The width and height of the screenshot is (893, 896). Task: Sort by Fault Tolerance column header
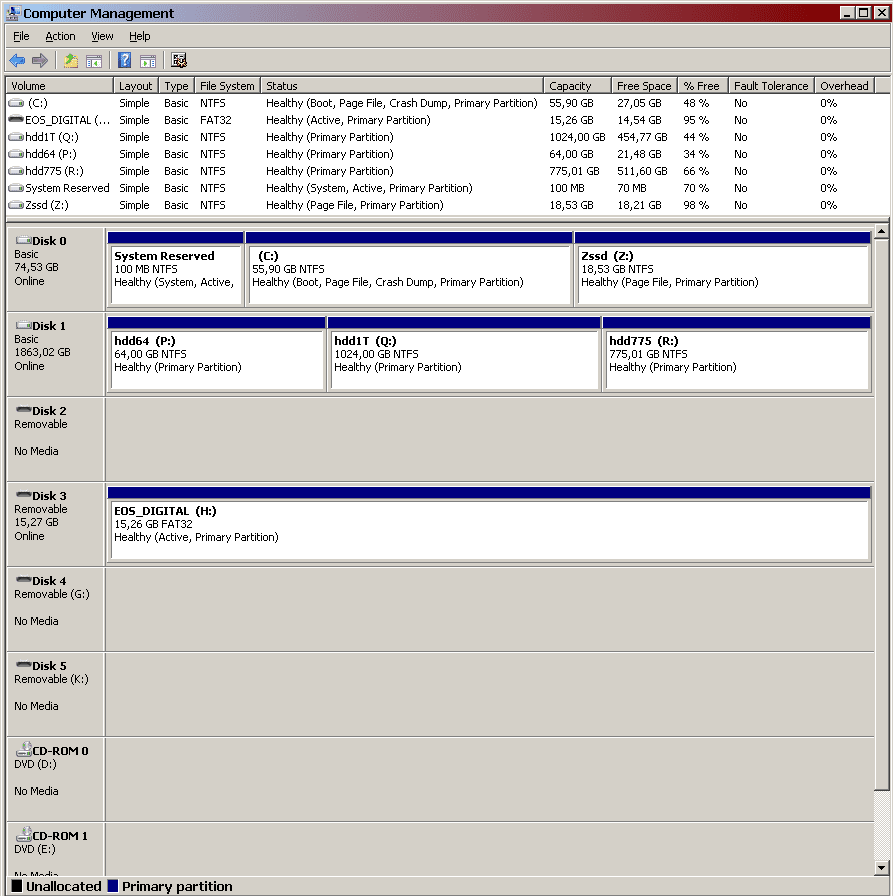(x=772, y=86)
